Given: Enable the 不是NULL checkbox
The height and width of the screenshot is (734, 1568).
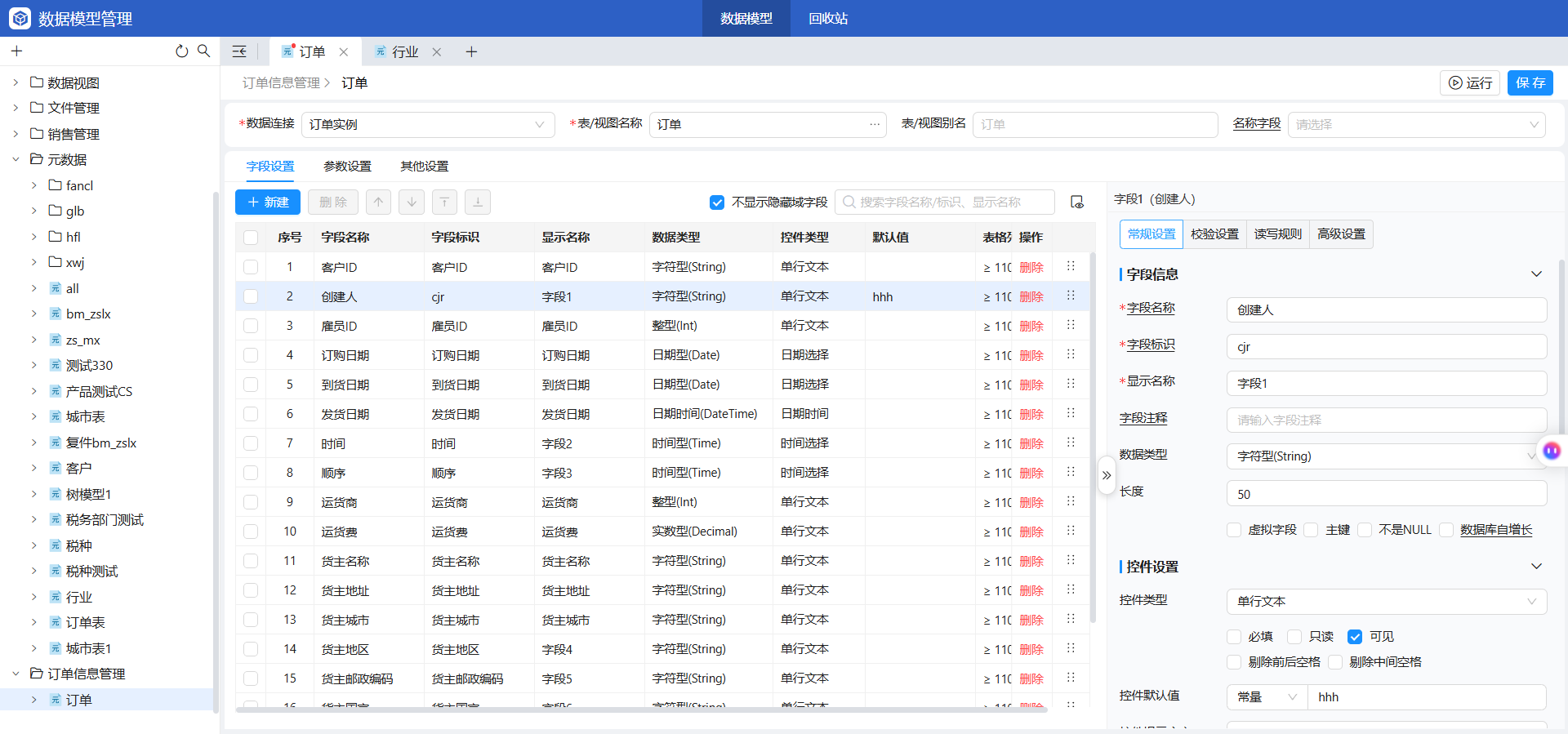Looking at the screenshot, I should coord(1365,530).
